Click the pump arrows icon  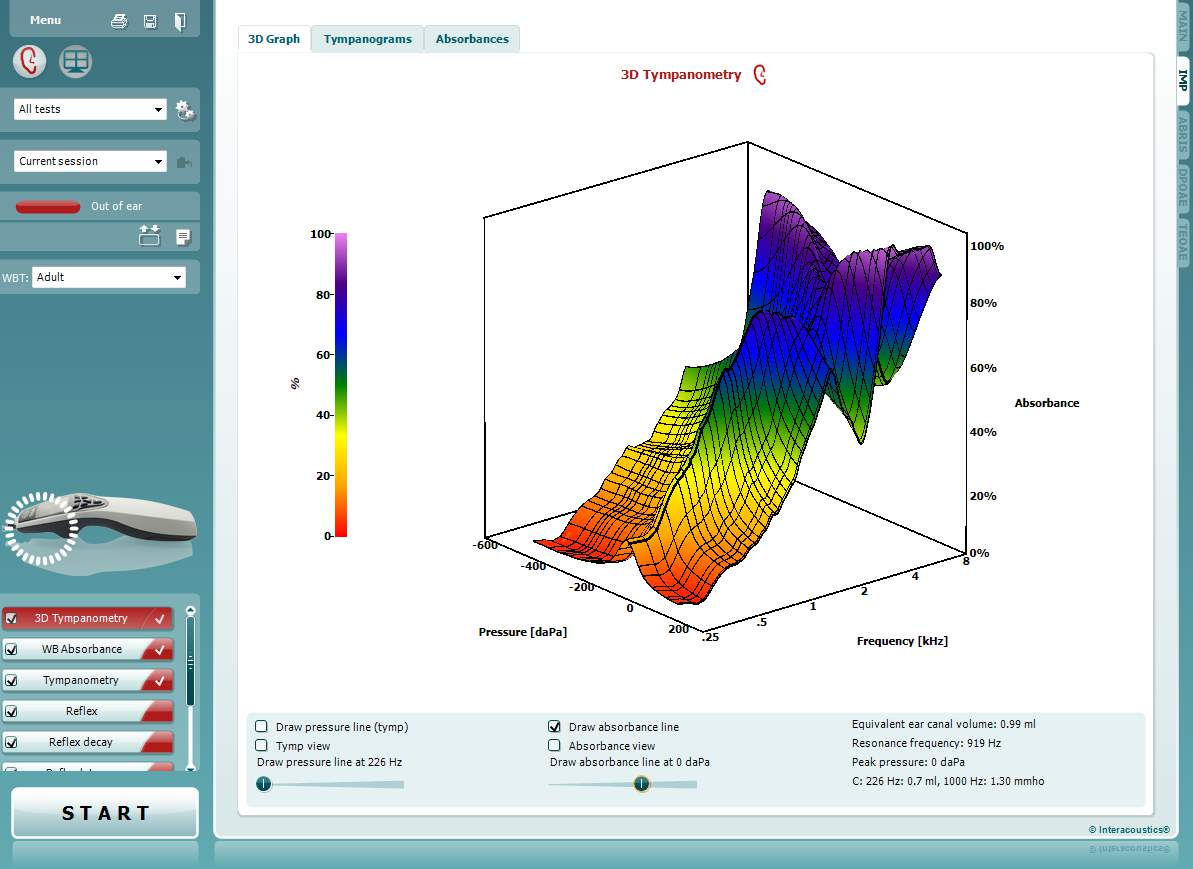[150, 236]
